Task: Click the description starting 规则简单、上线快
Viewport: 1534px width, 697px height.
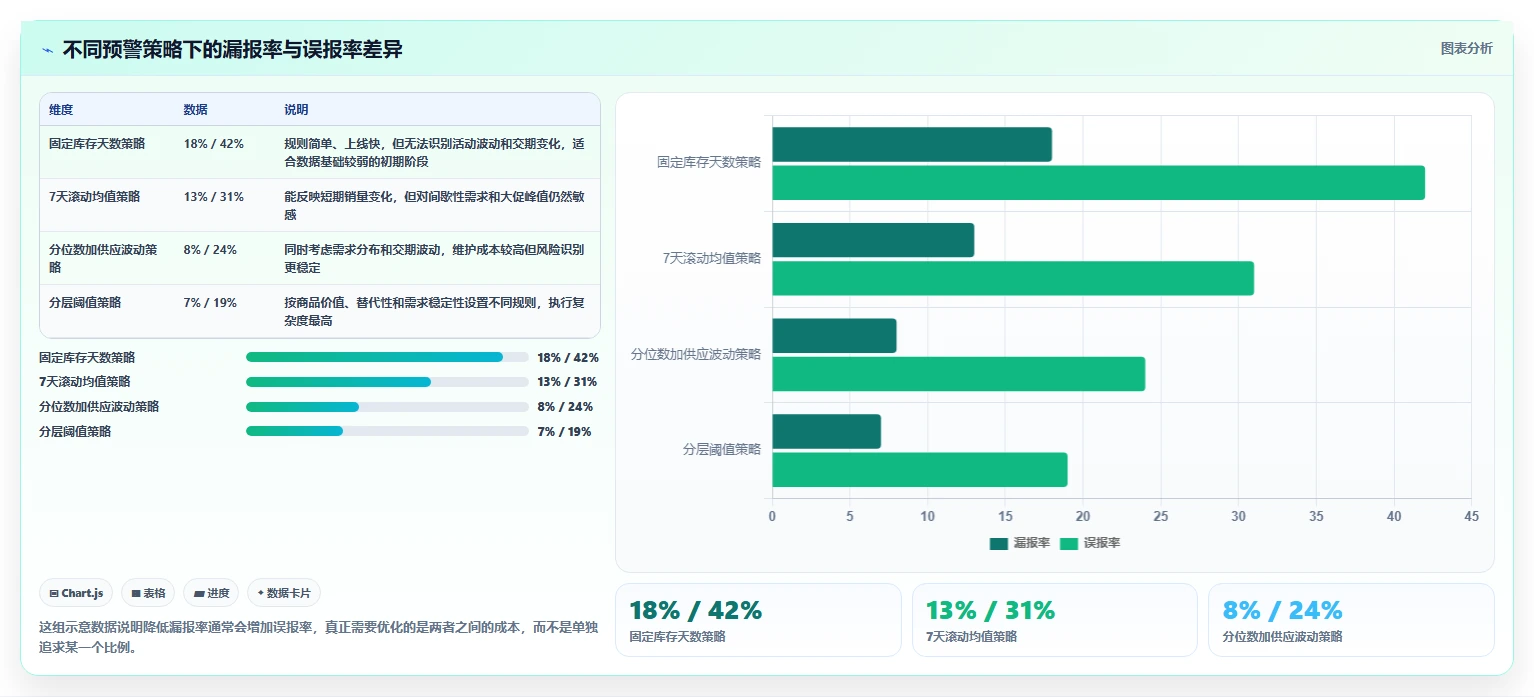Action: tap(435, 152)
